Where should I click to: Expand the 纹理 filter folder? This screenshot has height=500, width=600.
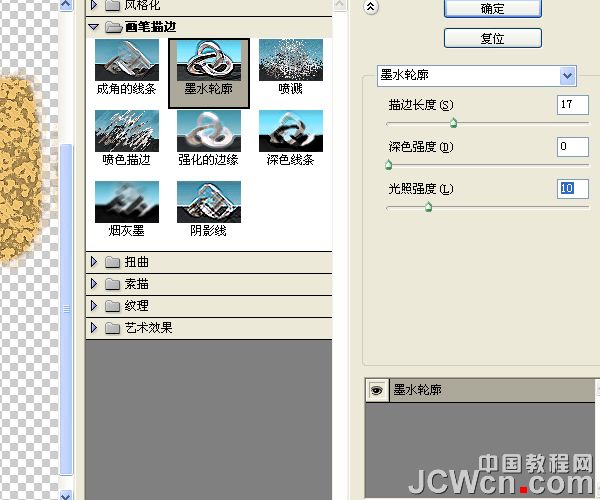click(95, 306)
